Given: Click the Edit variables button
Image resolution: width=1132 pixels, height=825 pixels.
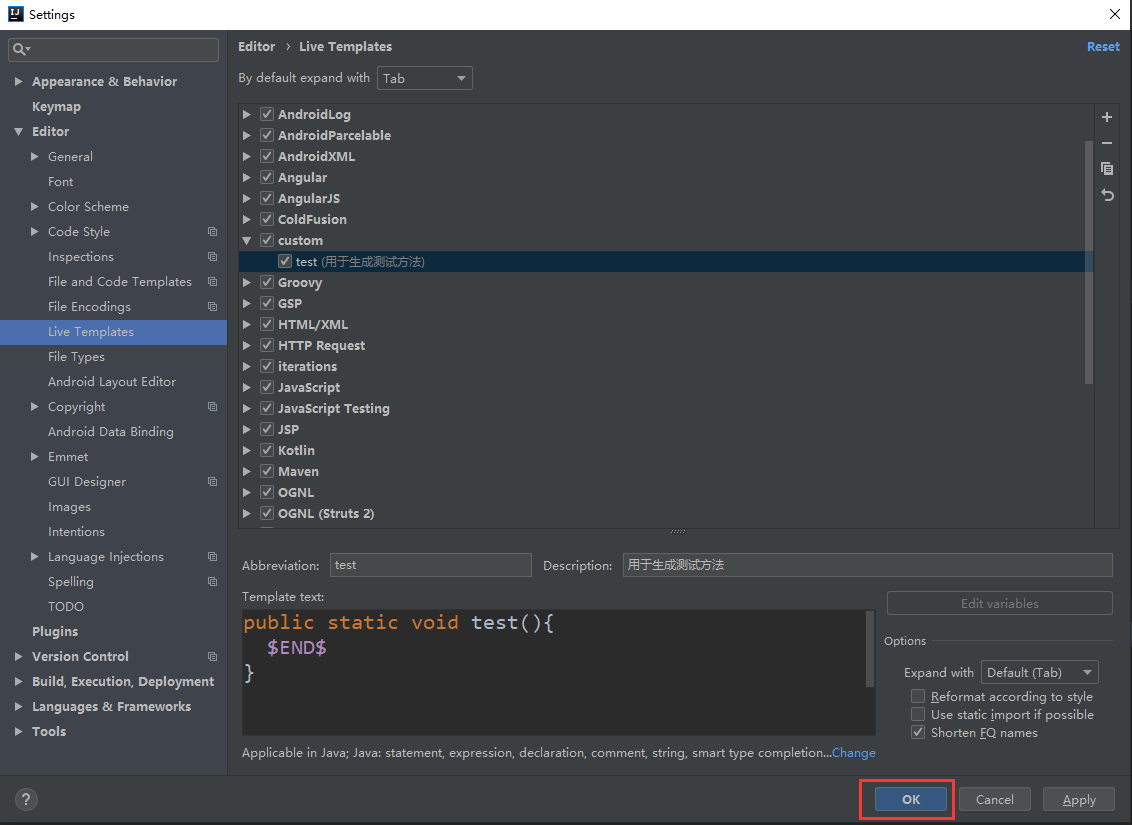Looking at the screenshot, I should [999, 603].
